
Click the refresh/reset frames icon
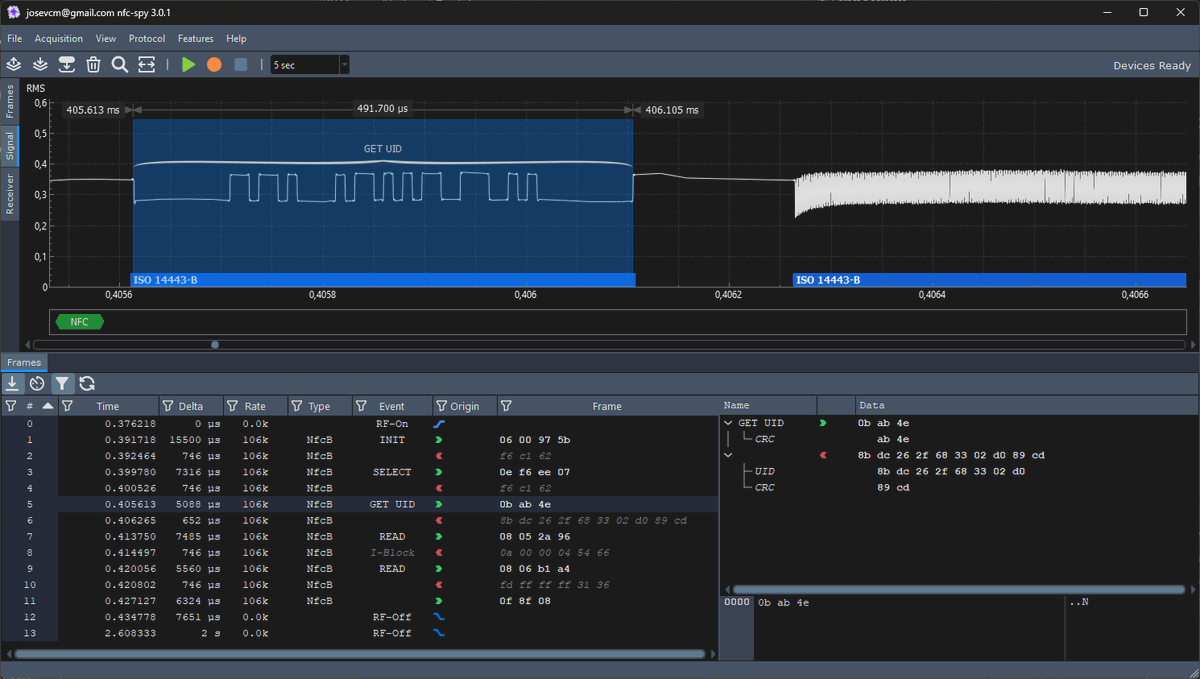click(87, 383)
